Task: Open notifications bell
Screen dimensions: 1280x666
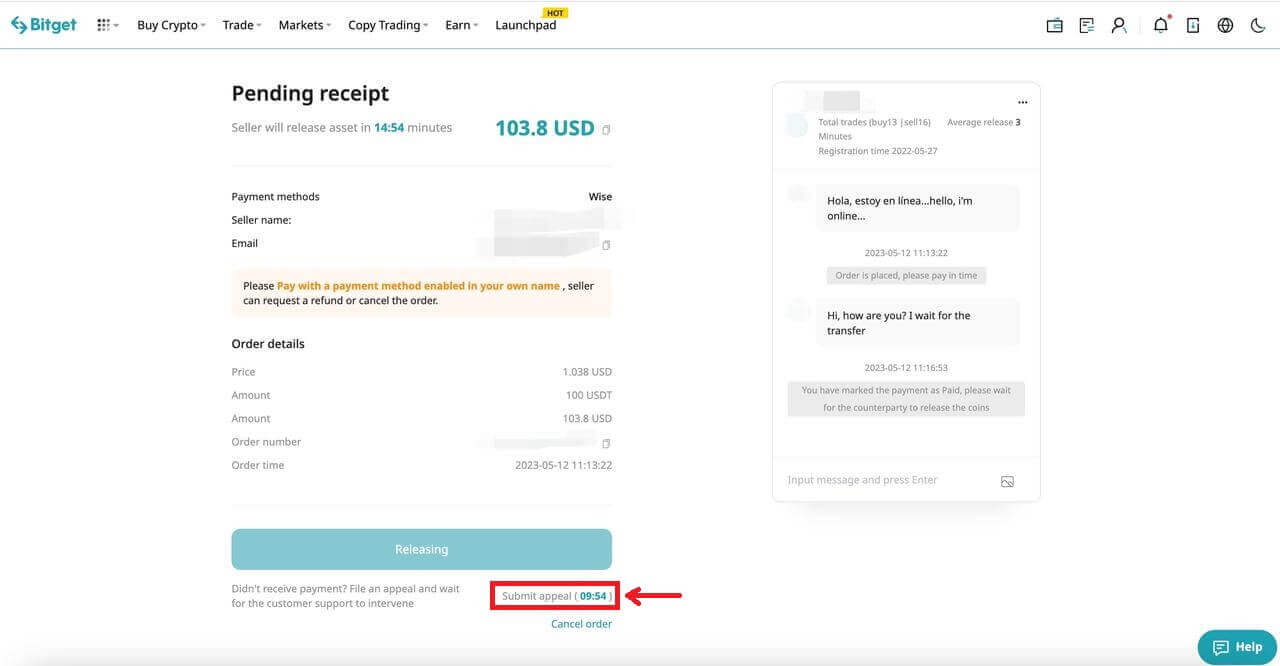Action: [x=1160, y=26]
